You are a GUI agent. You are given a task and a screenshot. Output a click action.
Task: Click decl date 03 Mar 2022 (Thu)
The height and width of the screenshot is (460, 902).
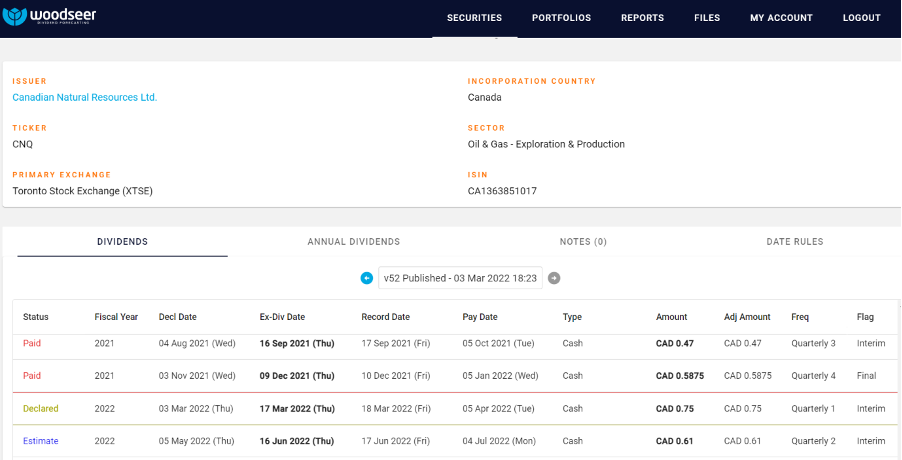click(196, 409)
